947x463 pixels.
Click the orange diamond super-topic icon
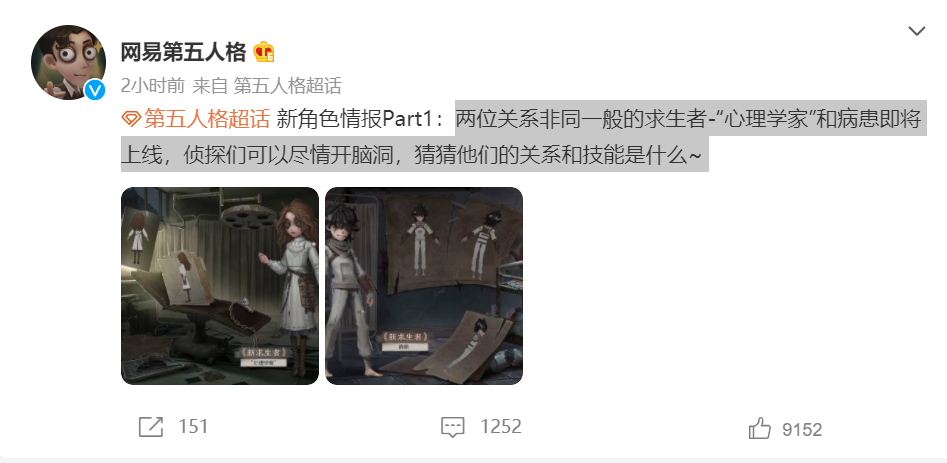[131, 119]
